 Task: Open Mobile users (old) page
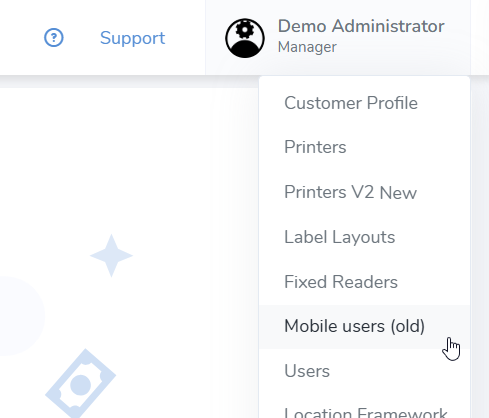(364, 326)
